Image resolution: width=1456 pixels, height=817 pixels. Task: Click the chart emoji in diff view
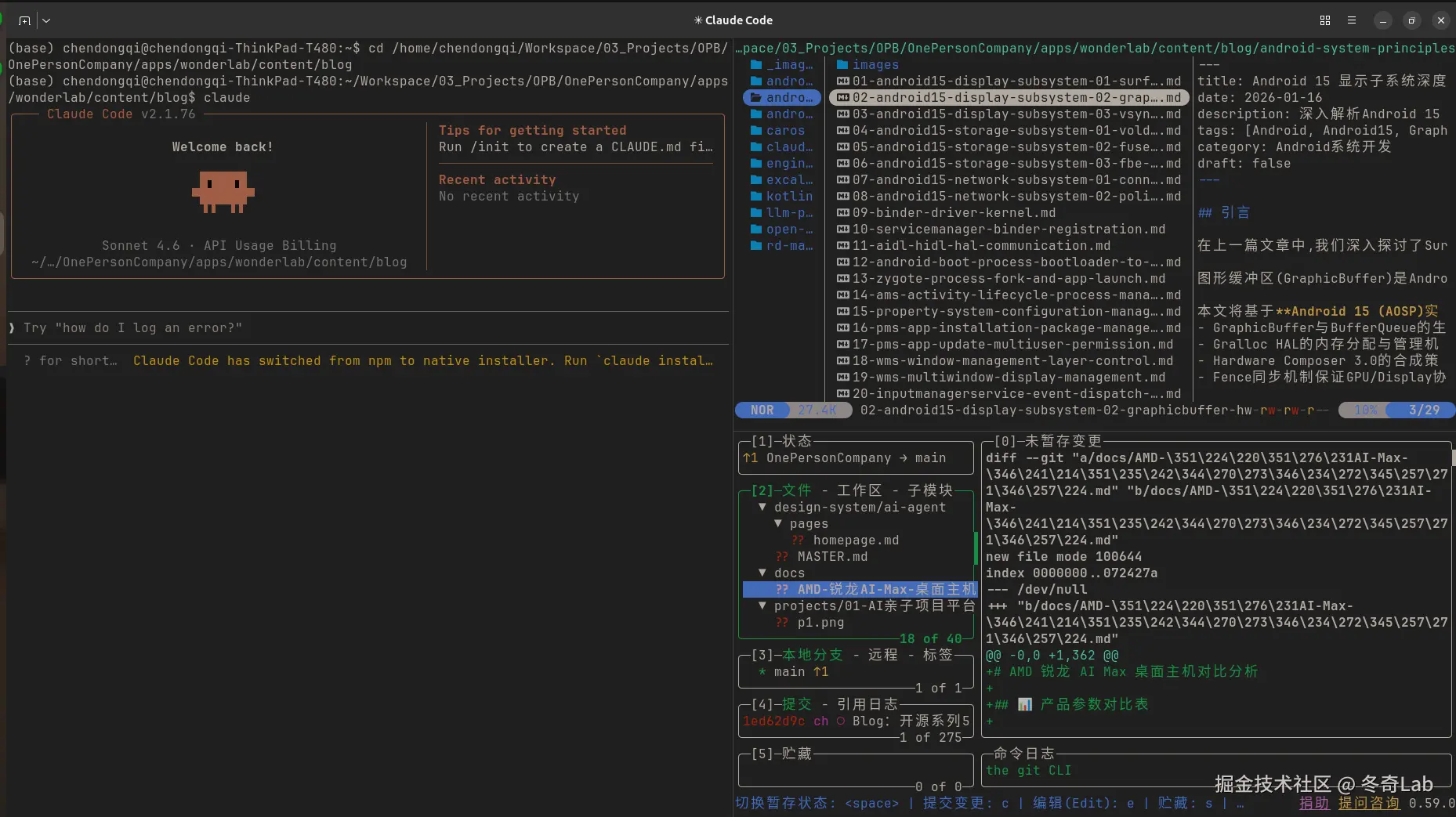[1024, 704]
